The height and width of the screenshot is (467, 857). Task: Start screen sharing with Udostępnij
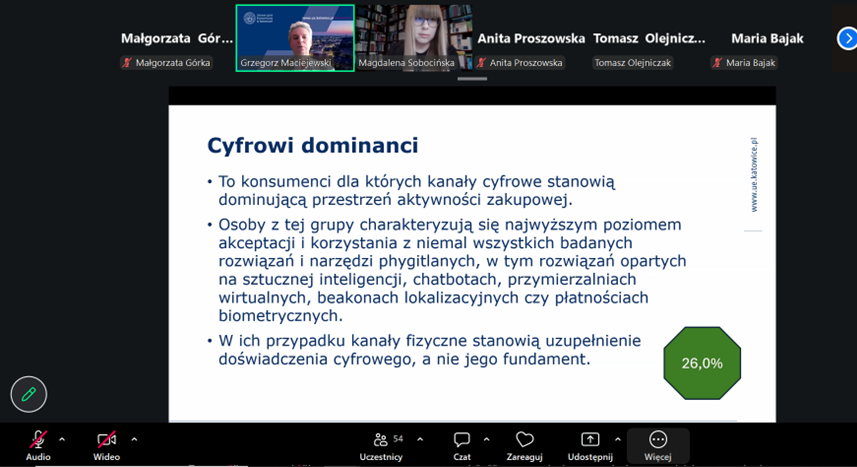click(590, 442)
